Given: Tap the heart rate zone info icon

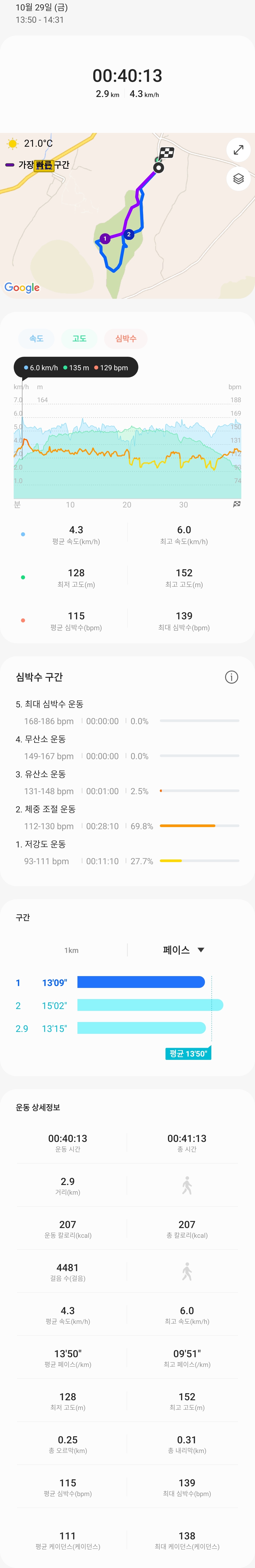Looking at the screenshot, I should 231,677.
